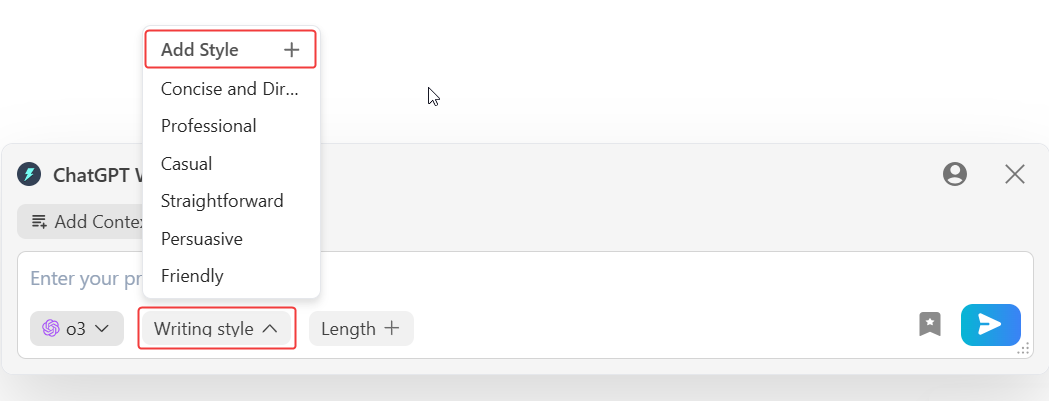Open the user profile account icon

pyautogui.click(x=955, y=174)
